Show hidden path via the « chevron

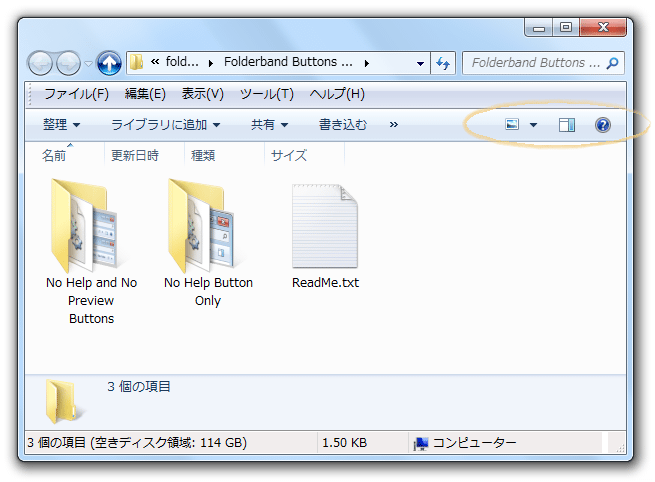point(155,62)
